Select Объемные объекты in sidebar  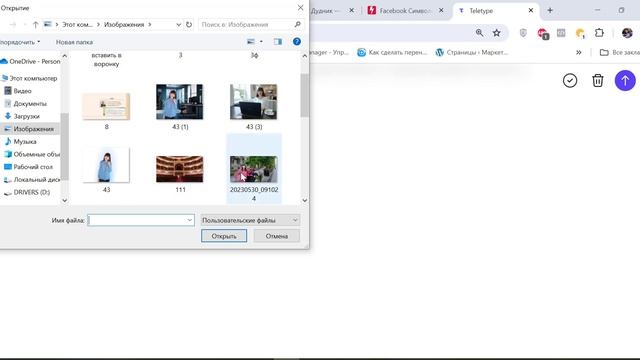[x=32, y=154]
